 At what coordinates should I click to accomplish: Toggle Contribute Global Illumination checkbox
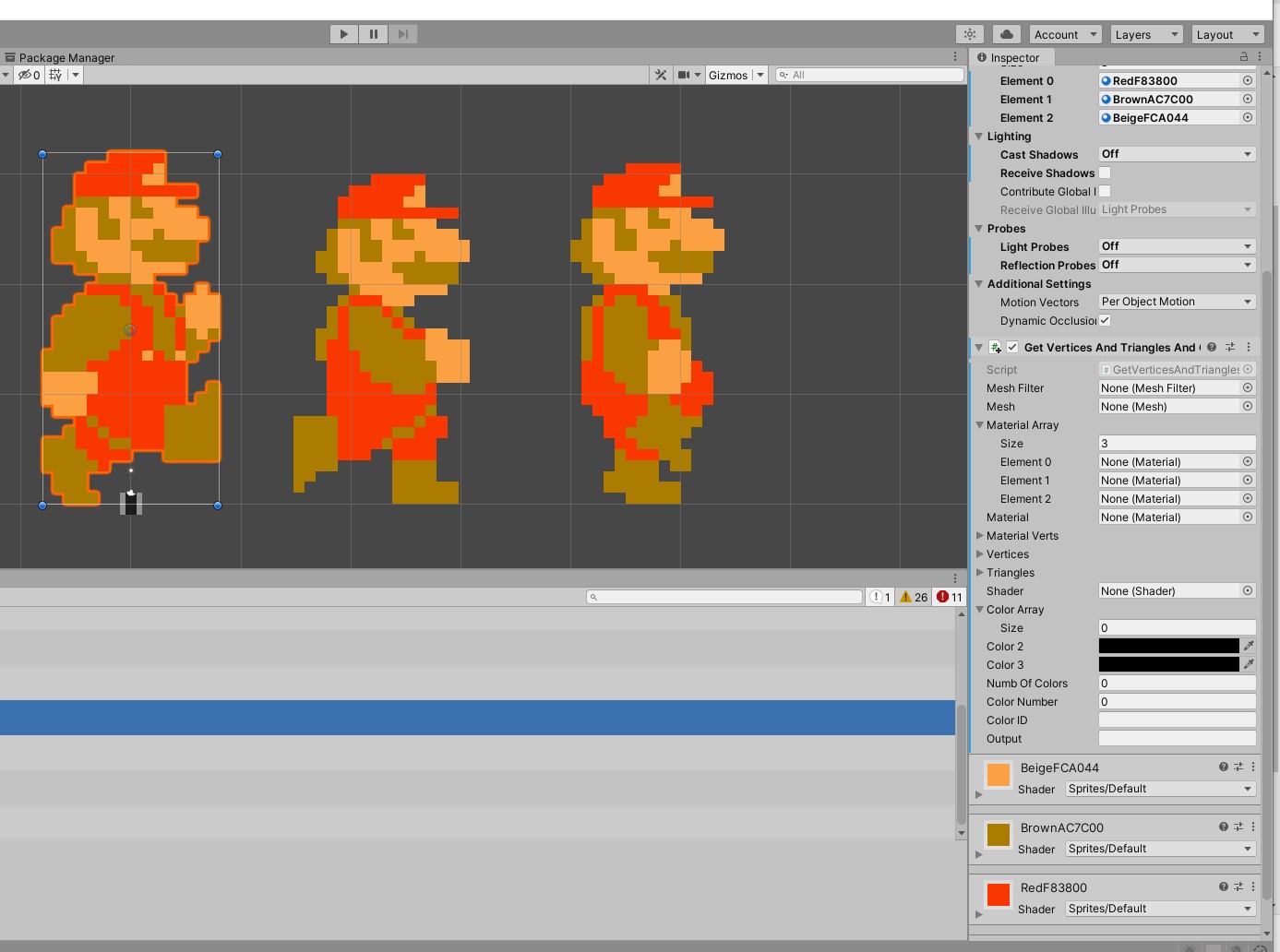pos(1105,191)
